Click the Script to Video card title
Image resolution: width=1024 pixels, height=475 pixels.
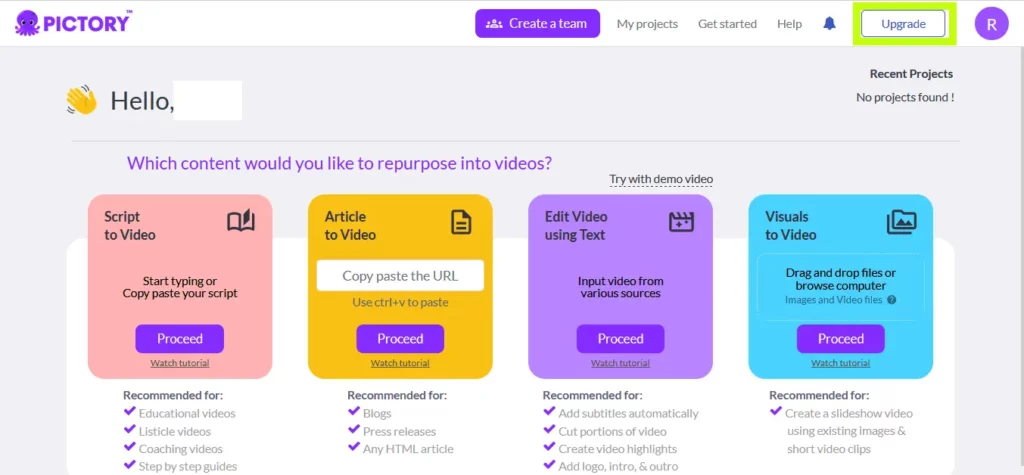130,225
